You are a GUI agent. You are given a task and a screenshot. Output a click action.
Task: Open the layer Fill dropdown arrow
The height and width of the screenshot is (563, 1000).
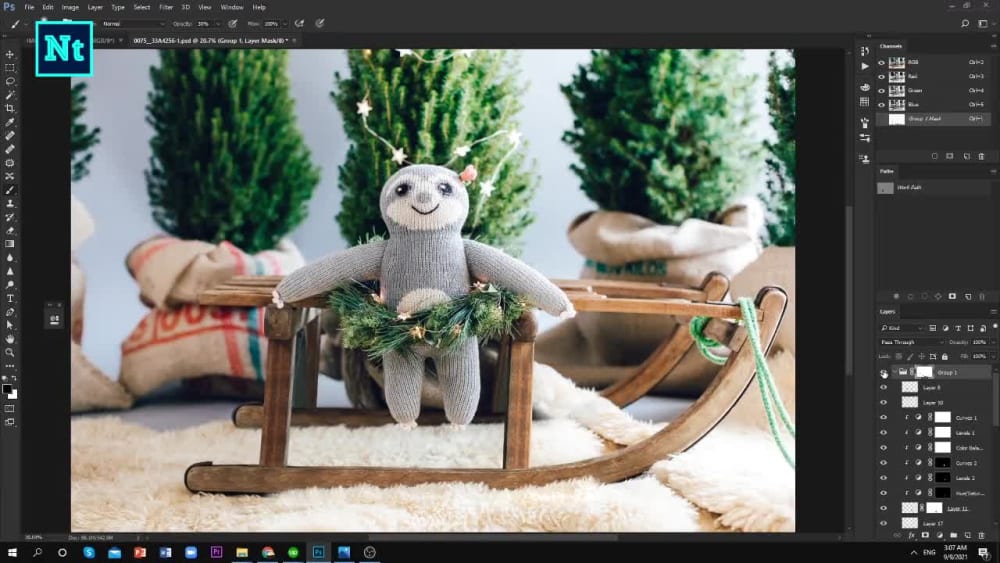tap(992, 356)
